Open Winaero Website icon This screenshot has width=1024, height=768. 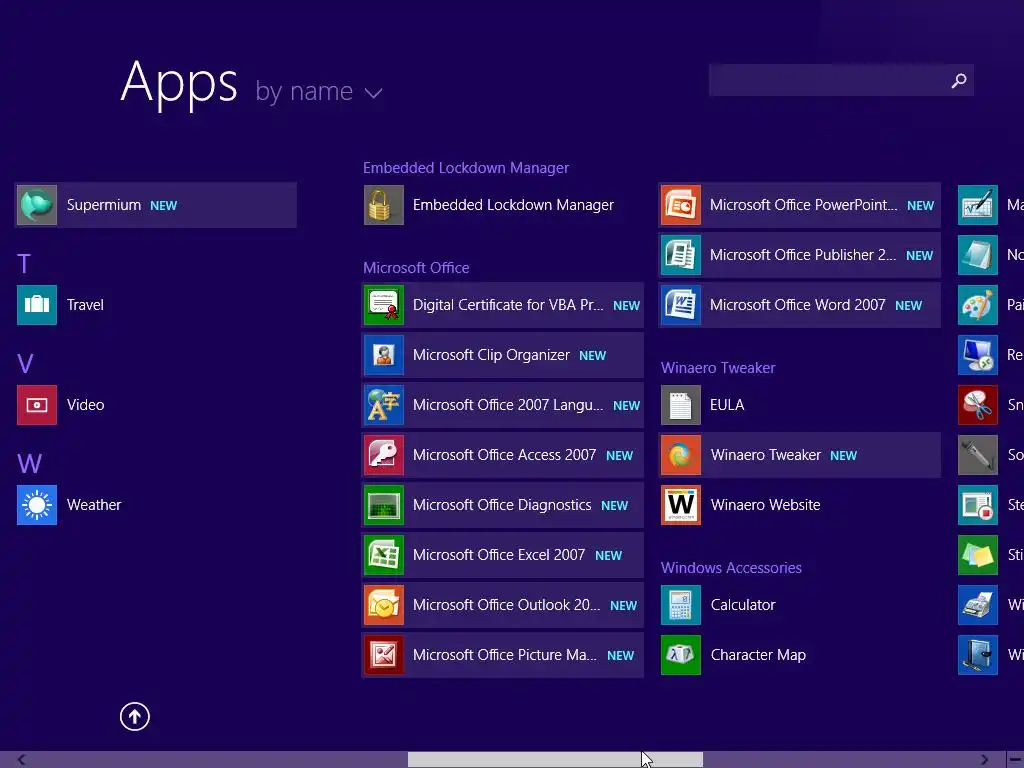click(680, 505)
